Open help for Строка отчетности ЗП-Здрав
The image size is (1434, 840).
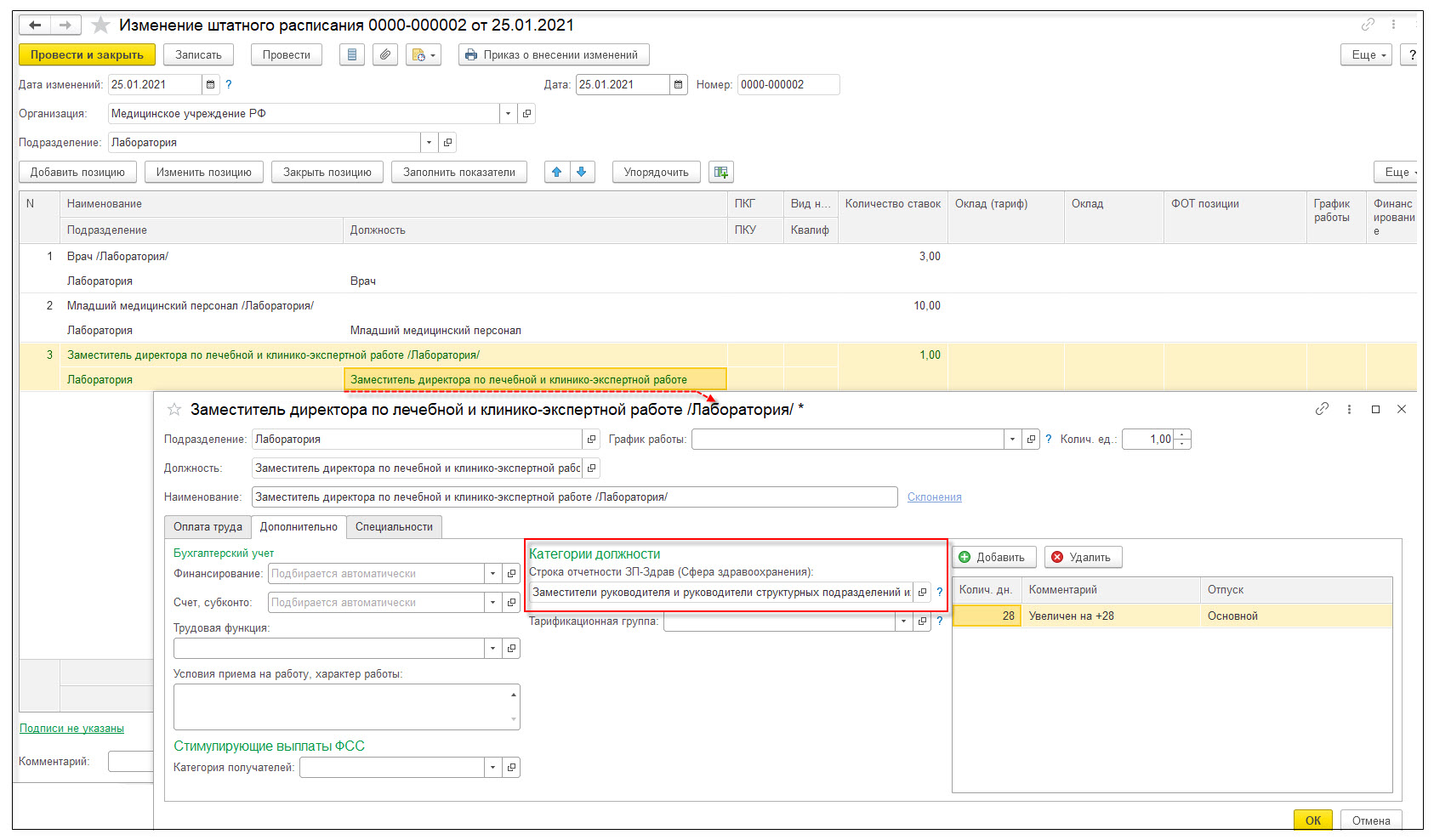[x=939, y=592]
